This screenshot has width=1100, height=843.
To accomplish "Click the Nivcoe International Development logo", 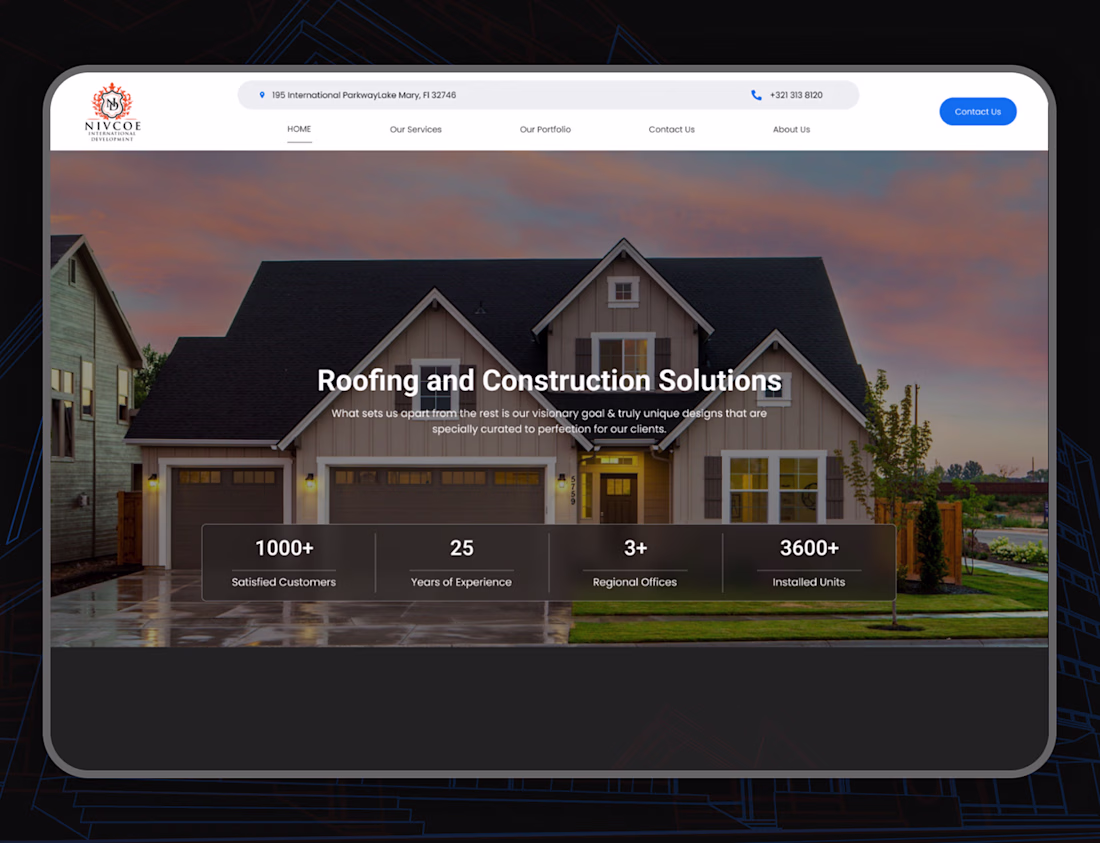I will pos(113,112).
